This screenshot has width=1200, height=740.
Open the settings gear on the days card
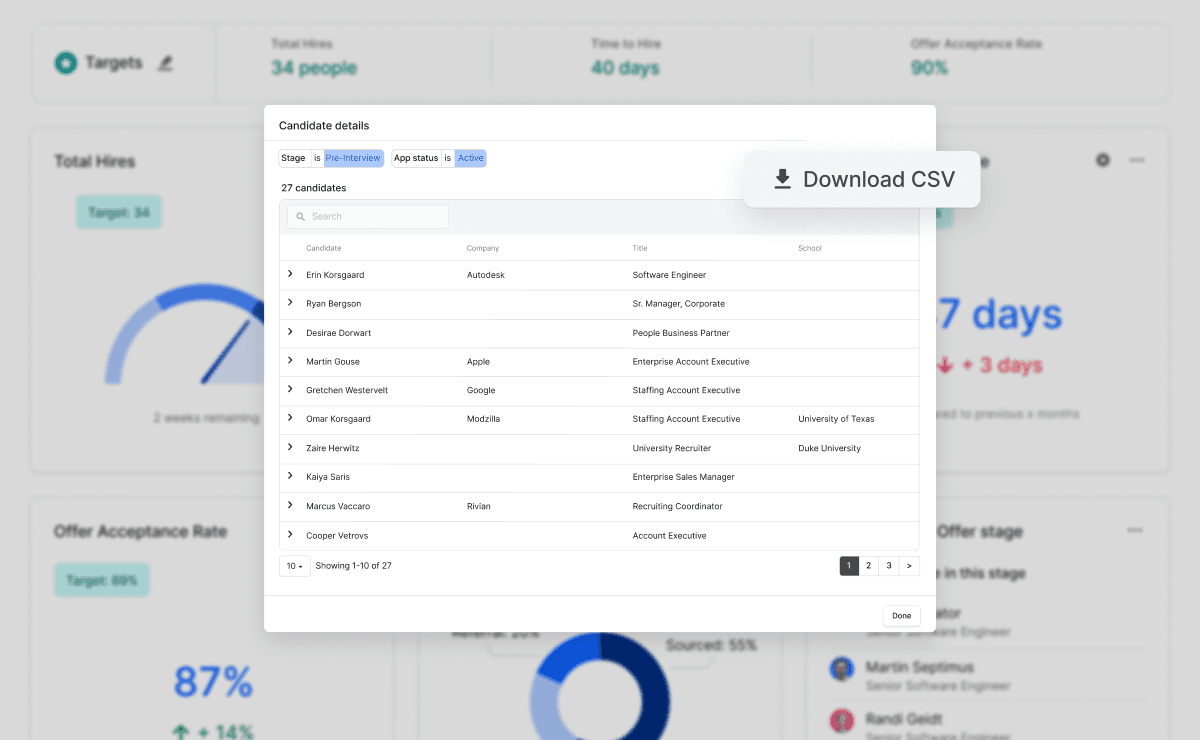click(x=1101, y=161)
